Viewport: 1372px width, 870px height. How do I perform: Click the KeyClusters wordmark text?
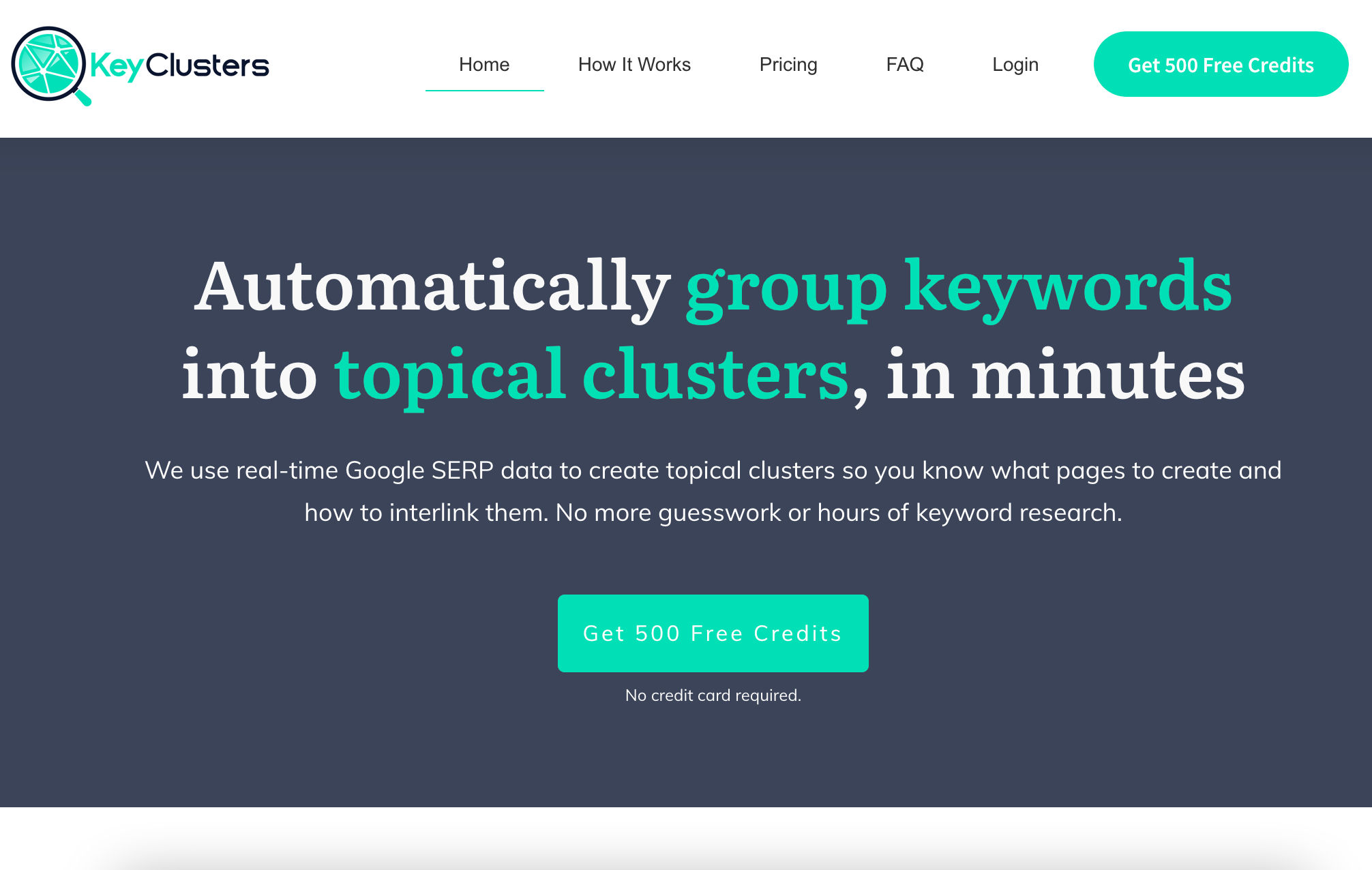click(180, 66)
